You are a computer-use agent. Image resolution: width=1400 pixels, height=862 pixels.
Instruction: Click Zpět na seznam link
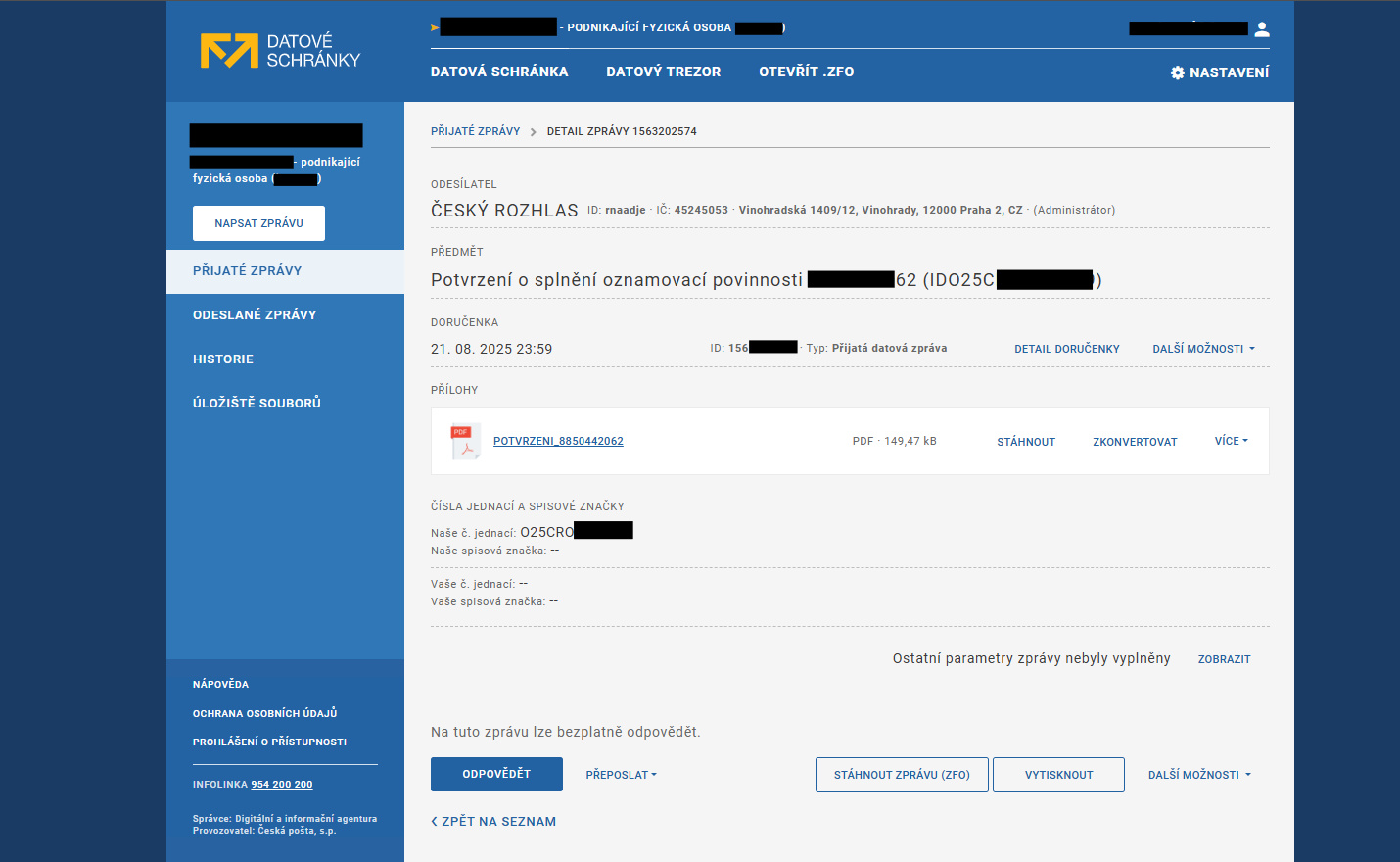click(493, 822)
